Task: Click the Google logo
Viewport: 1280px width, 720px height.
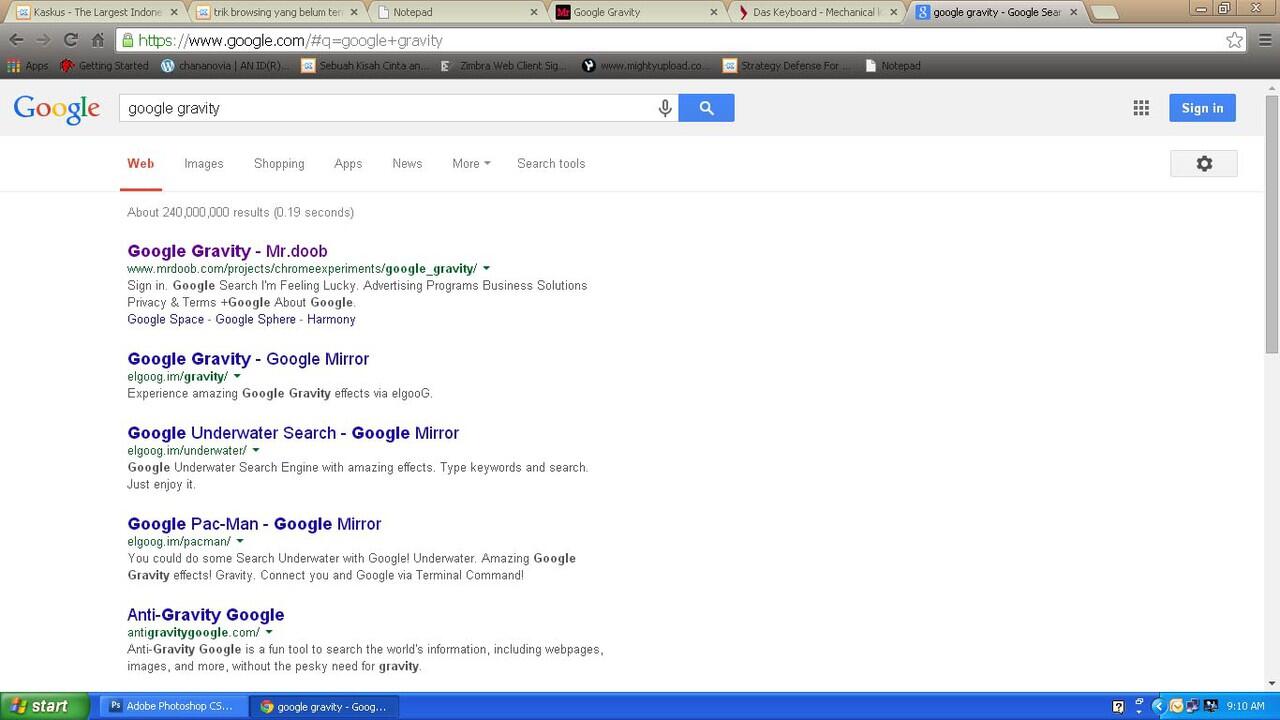Action: pyautogui.click(x=57, y=109)
